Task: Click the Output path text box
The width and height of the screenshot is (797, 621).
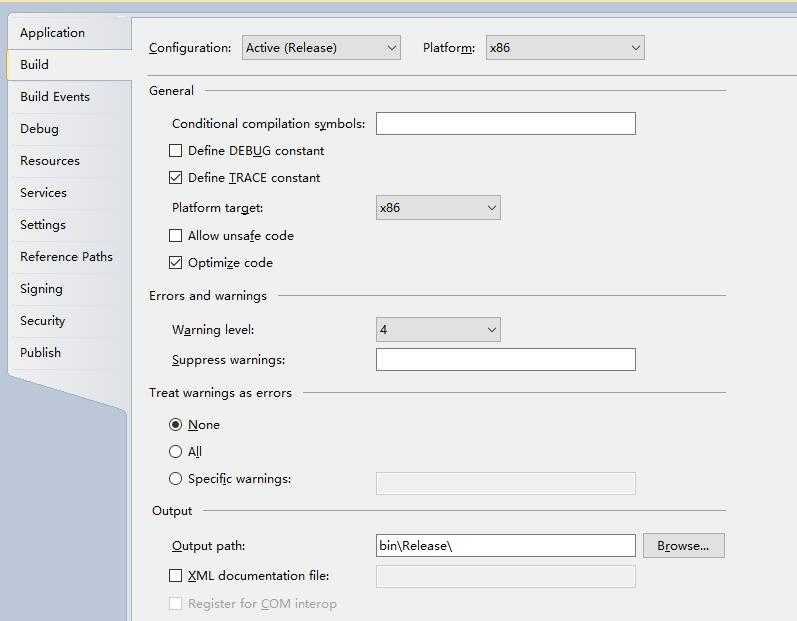Action: coord(506,546)
